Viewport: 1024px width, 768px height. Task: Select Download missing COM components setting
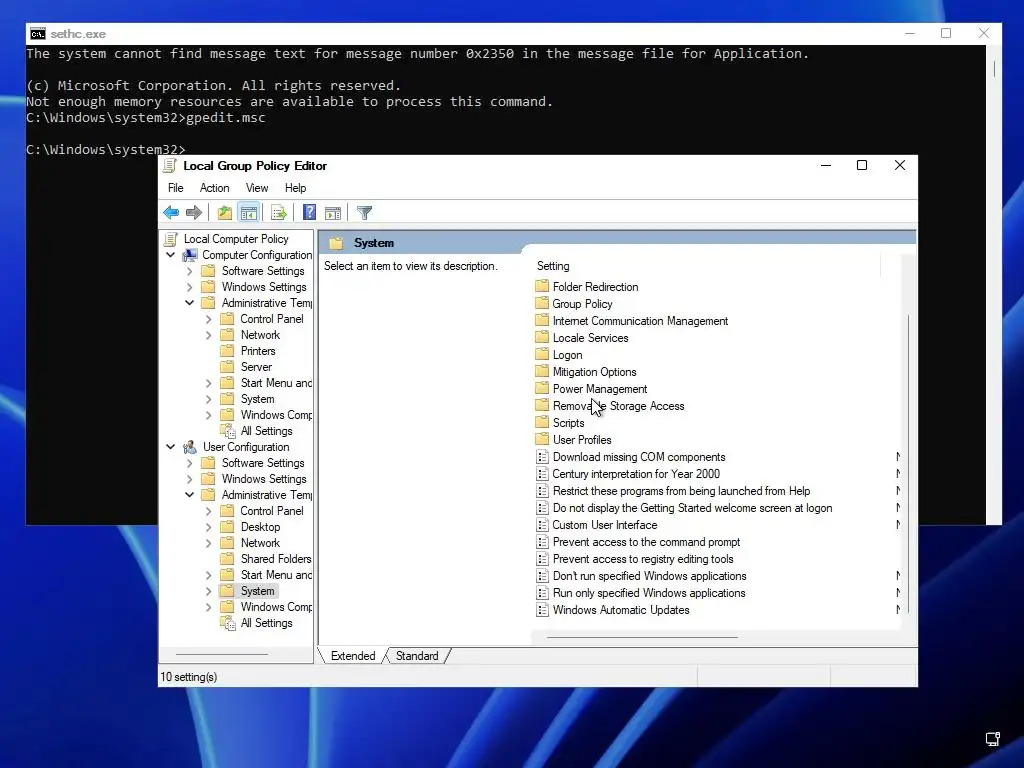[639, 456]
